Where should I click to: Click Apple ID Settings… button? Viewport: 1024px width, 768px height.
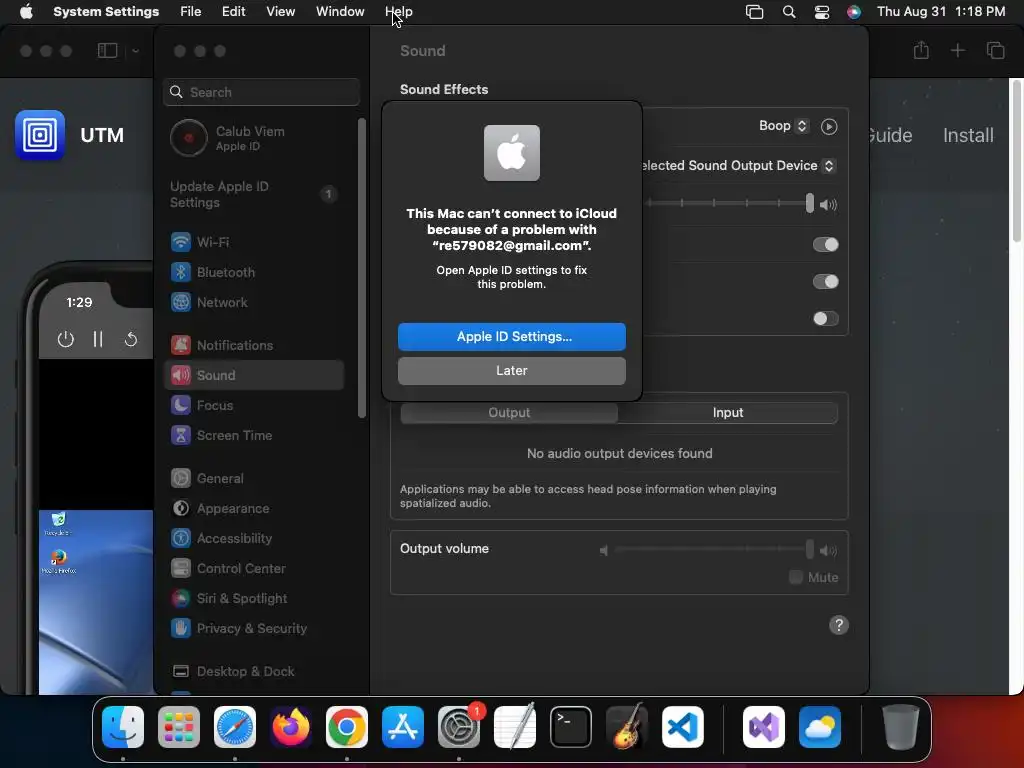511,337
